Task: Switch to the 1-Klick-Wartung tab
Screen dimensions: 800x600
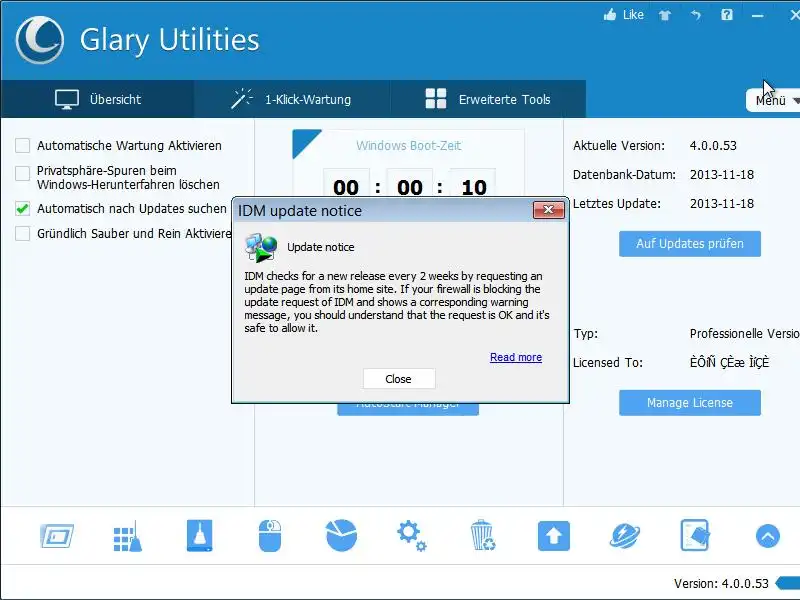Action: click(x=292, y=99)
